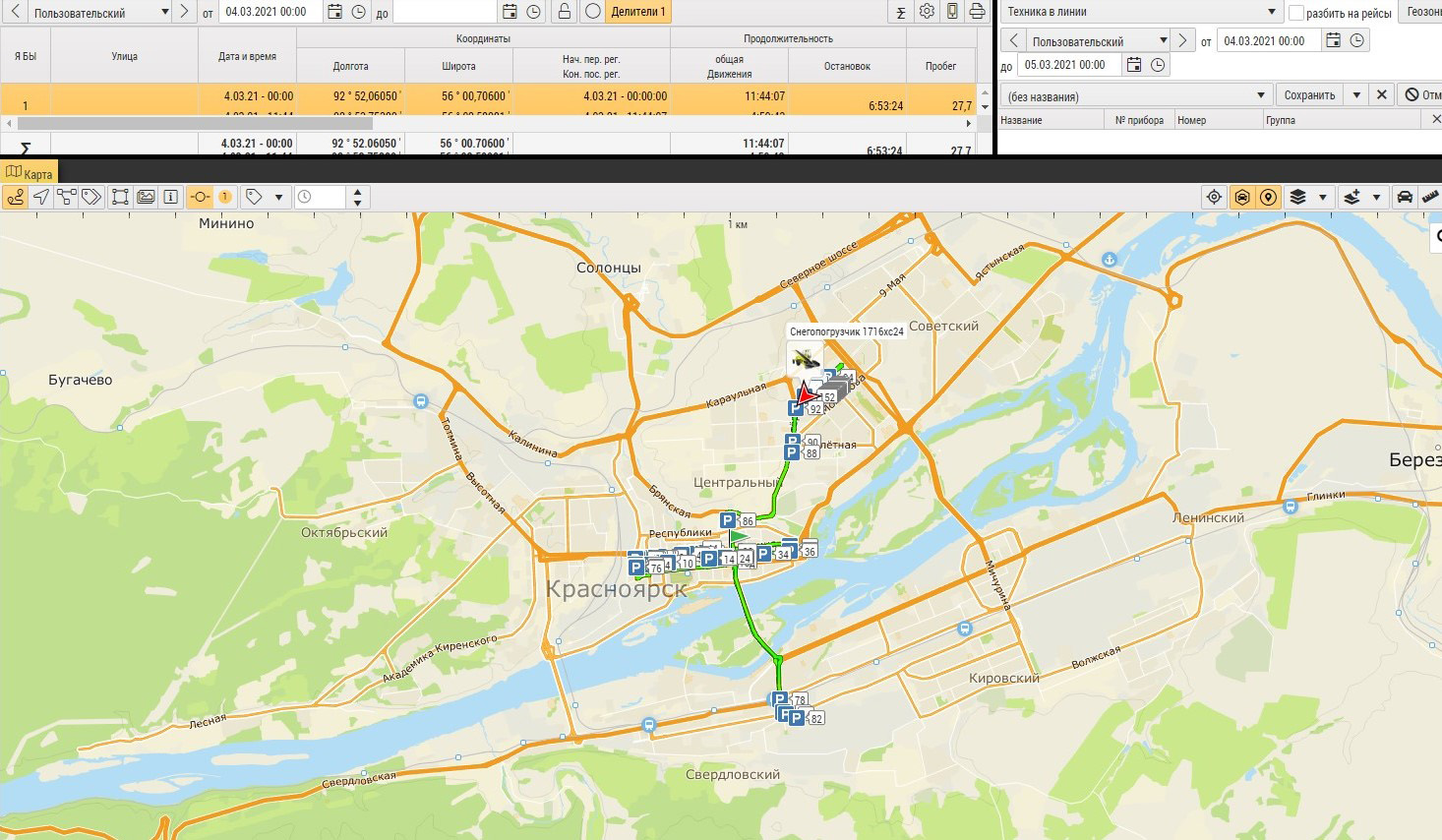
Task: Open the tag label dropdown arrow
Action: pos(278,197)
